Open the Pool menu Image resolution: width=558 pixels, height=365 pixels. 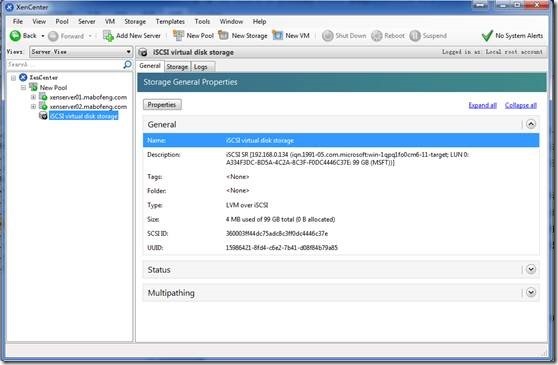[x=62, y=21]
